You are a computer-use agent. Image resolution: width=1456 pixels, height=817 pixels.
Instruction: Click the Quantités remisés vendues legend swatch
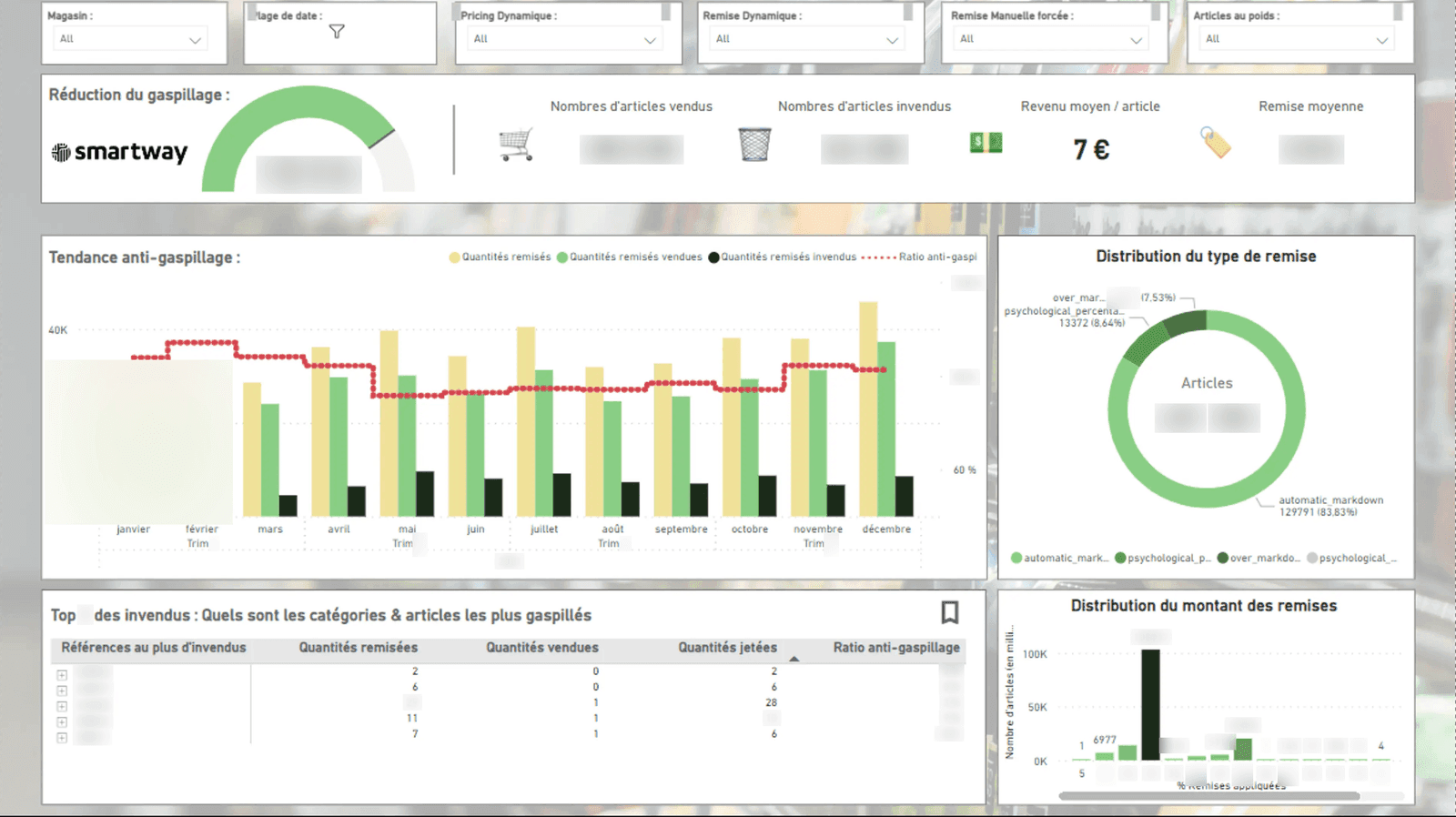(x=562, y=257)
